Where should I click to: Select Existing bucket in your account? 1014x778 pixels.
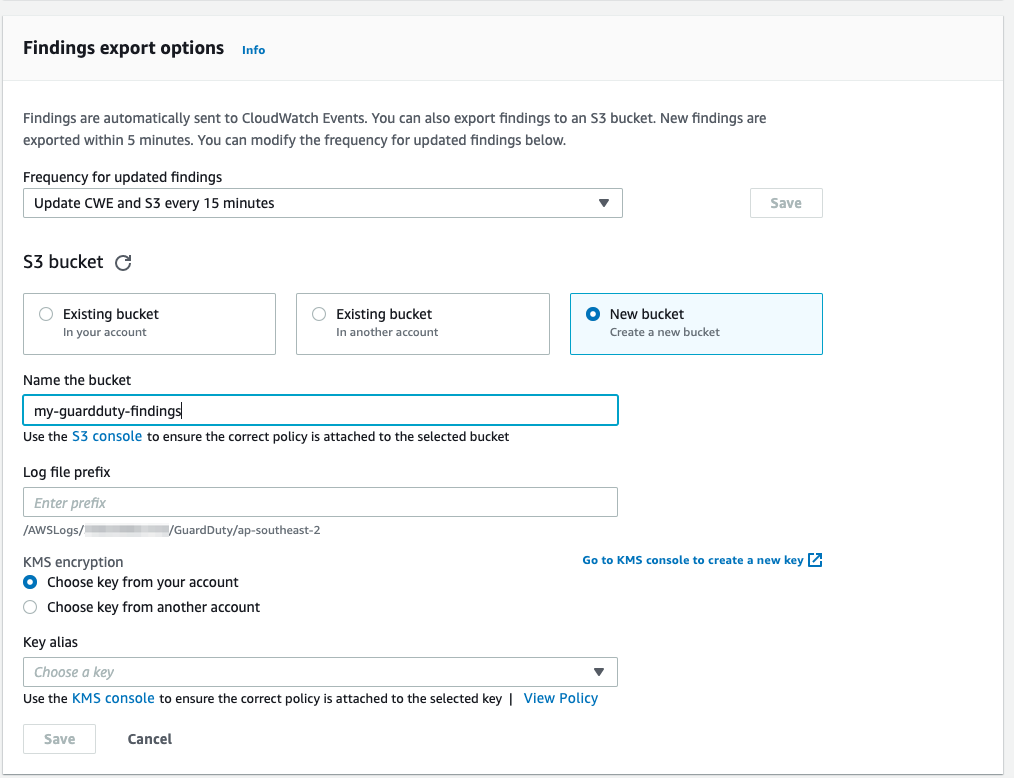[149, 324]
